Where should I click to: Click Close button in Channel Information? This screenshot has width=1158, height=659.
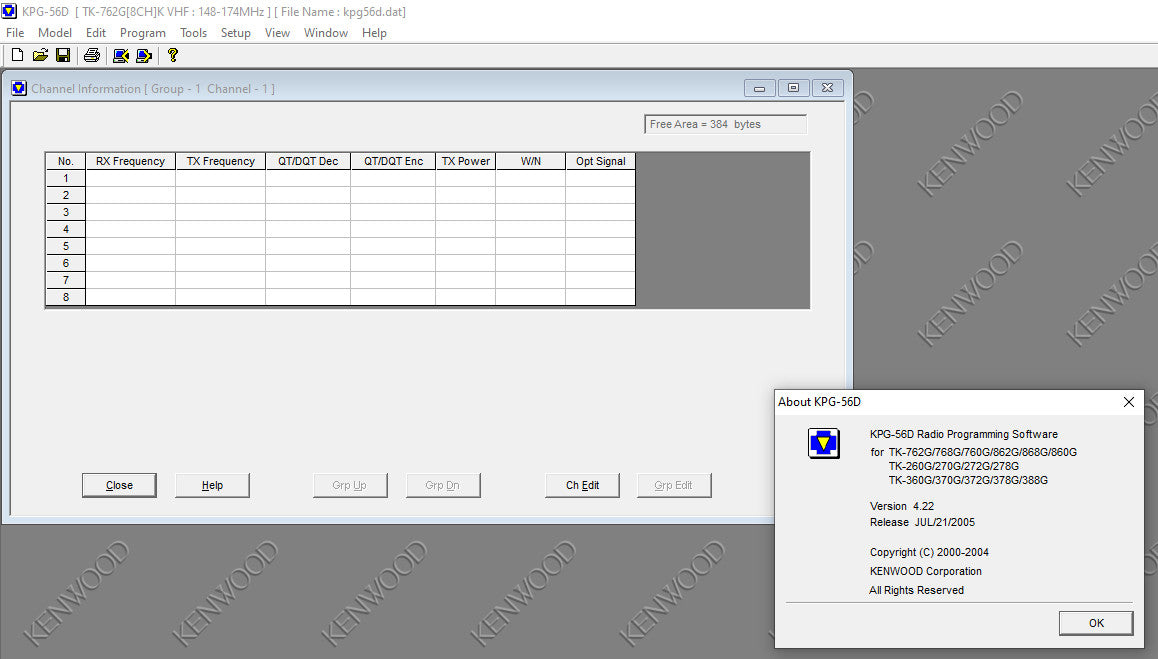click(x=119, y=485)
